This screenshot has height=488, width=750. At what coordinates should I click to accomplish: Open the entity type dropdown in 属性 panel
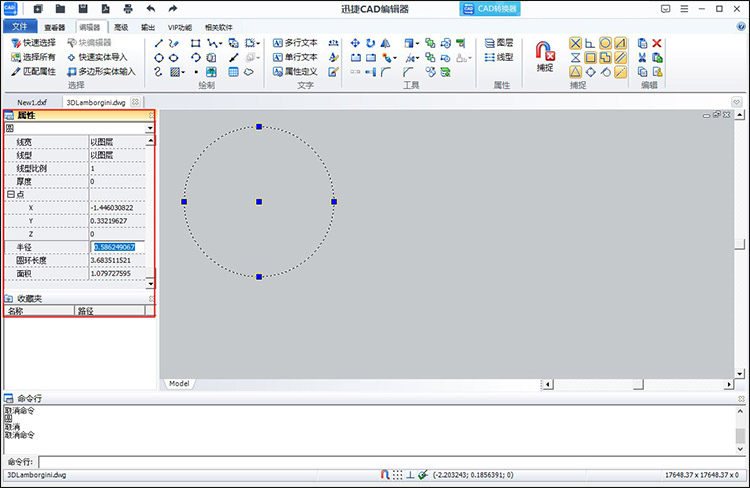point(150,128)
